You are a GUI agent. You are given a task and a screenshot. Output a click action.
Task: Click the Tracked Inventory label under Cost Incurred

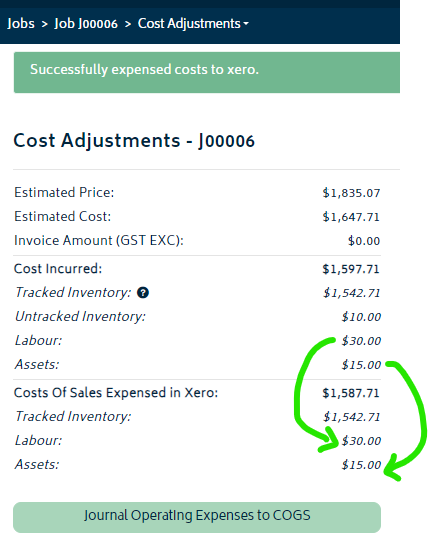pyautogui.click(x=73, y=293)
